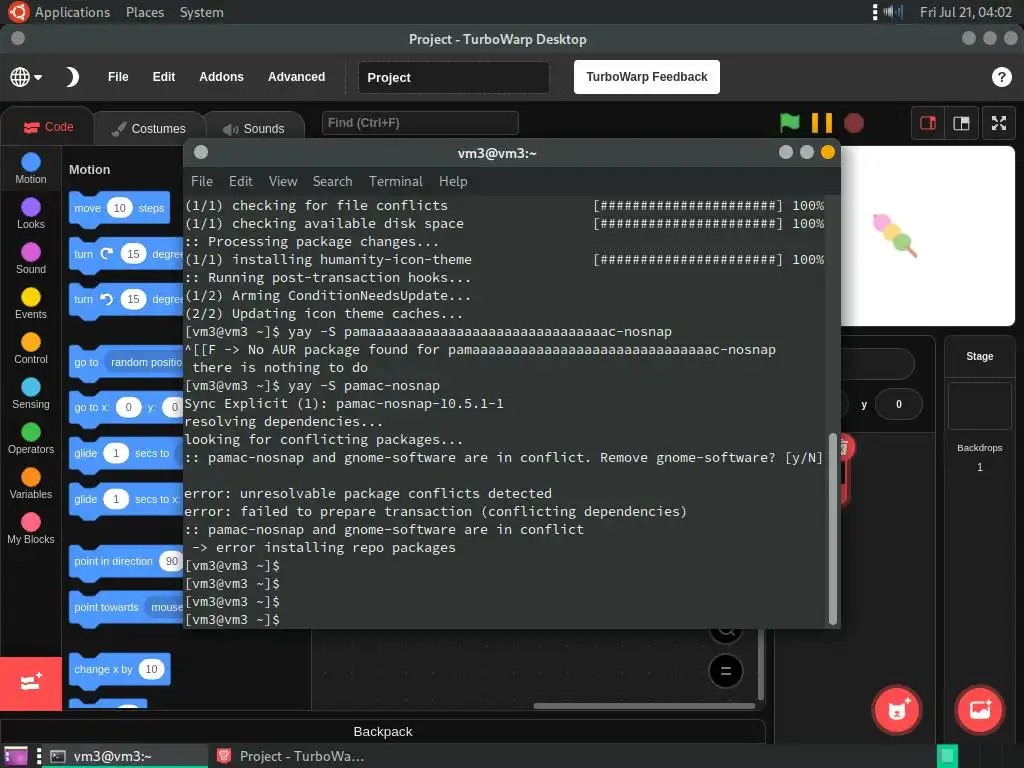Switch to large stage layout
This screenshot has height=768, width=1024.
click(x=961, y=123)
